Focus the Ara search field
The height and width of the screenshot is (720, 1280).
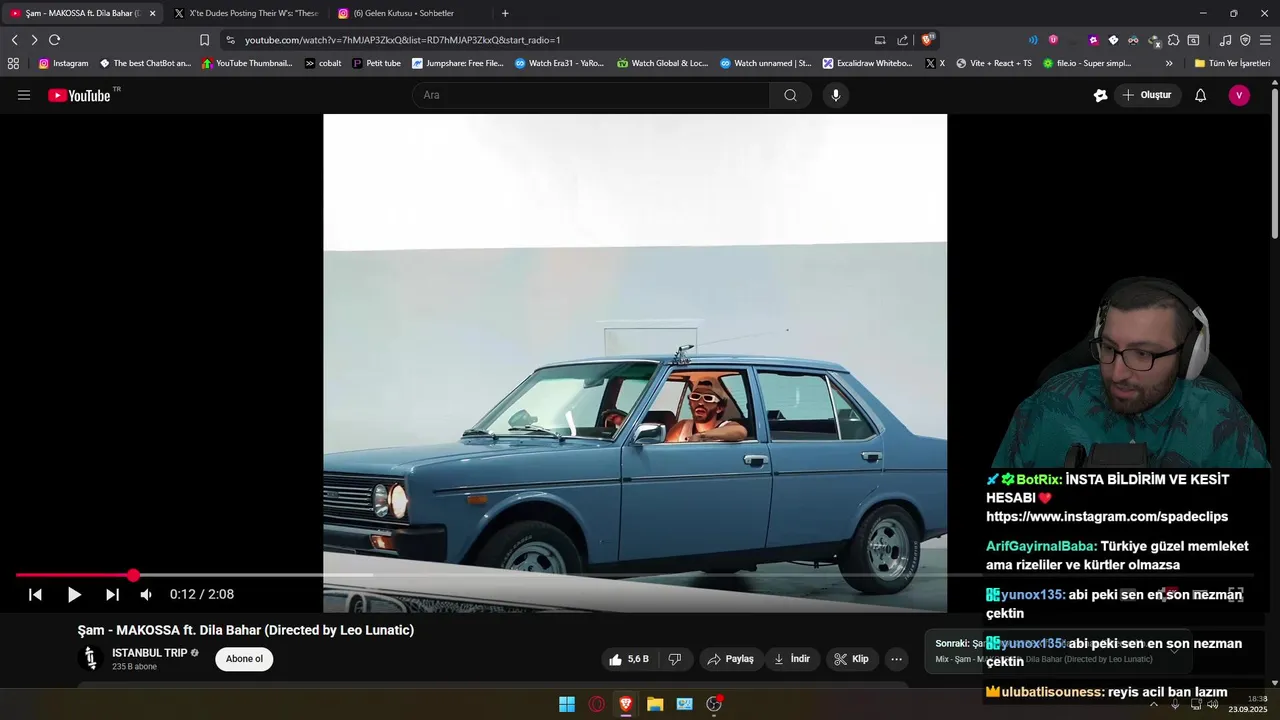point(591,95)
